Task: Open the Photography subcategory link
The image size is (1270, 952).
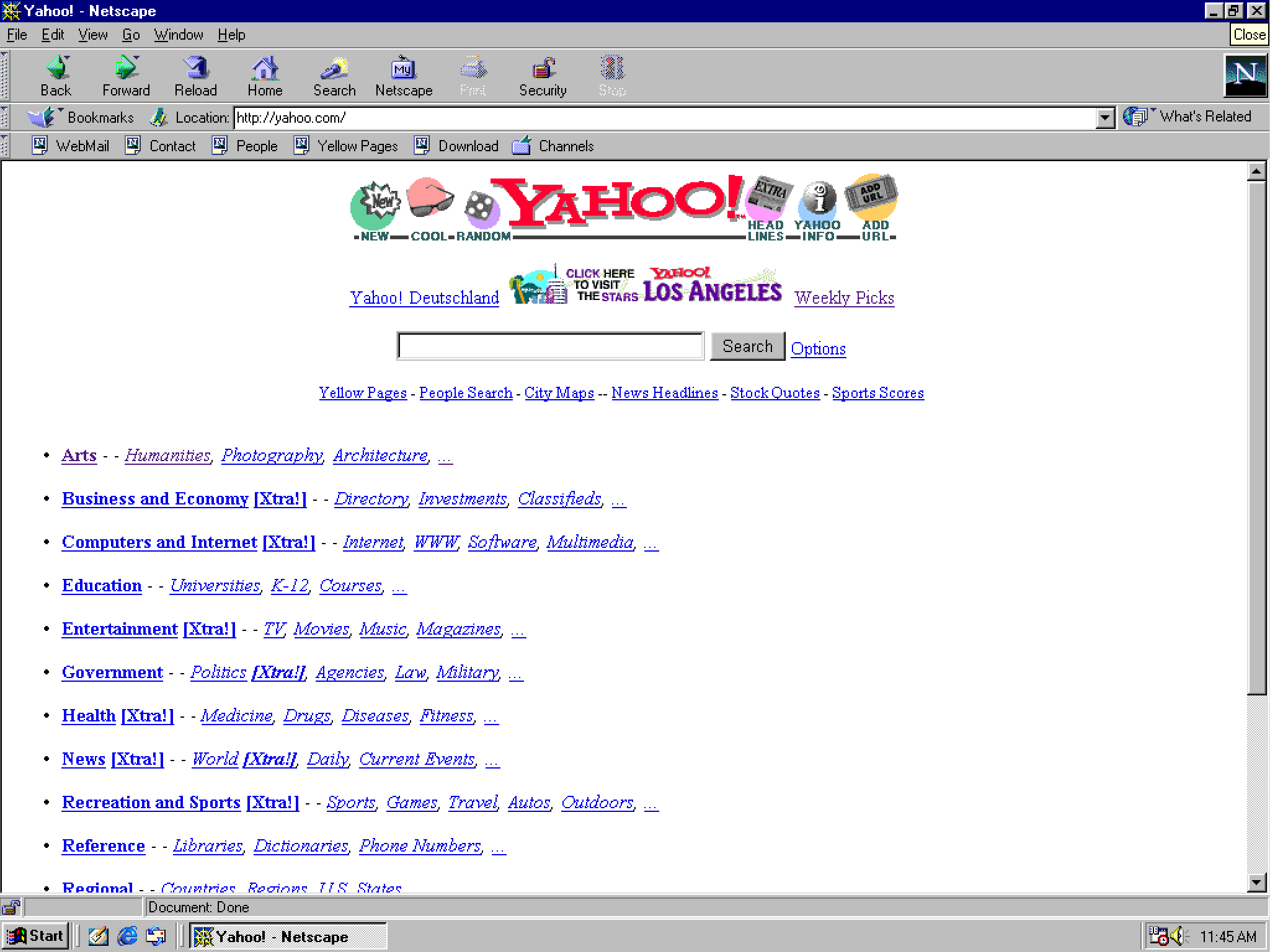Action: click(272, 456)
